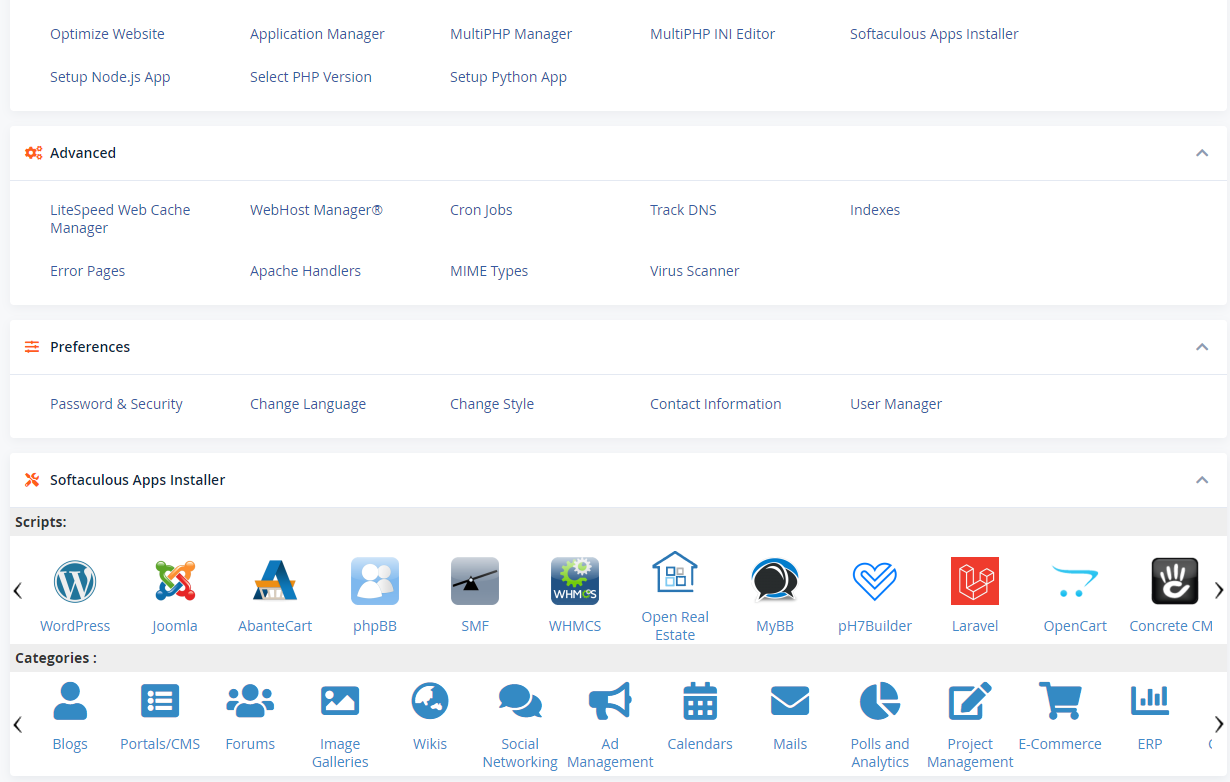Viewport: 1230px width, 782px height.
Task: Open the Image Galleries category icon
Action: tap(340, 701)
